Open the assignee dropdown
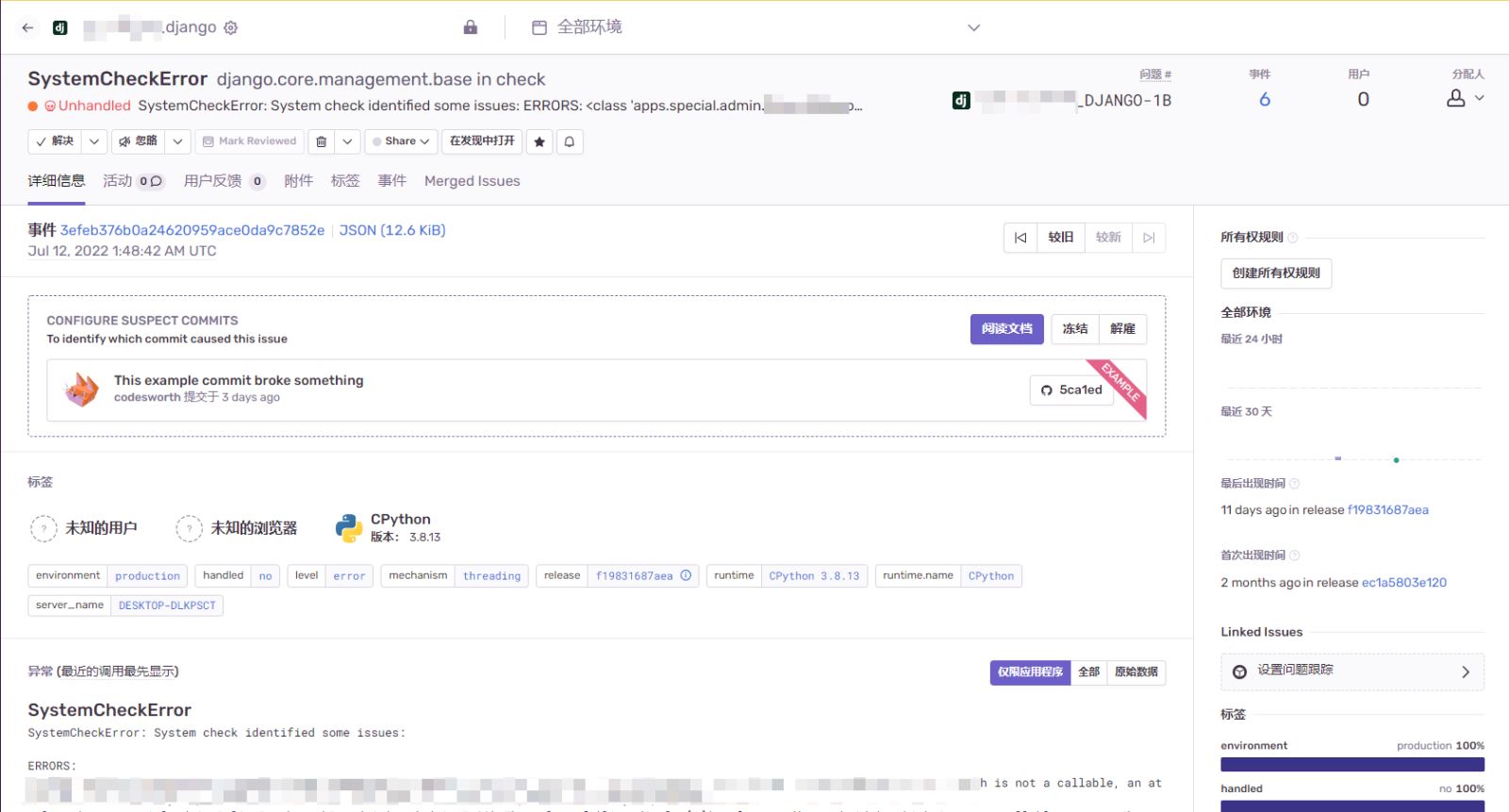The image size is (1509, 812). pos(1466,98)
